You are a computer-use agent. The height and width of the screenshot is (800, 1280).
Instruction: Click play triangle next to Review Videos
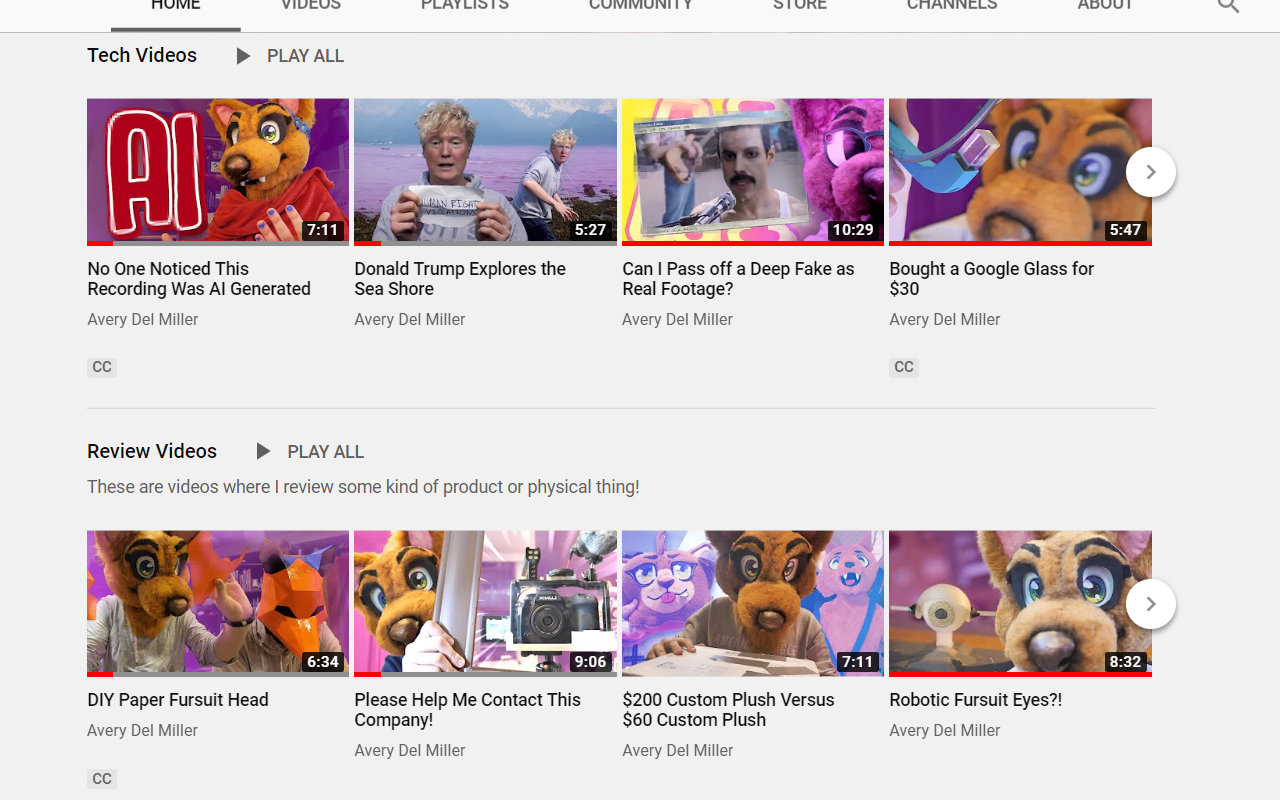263,451
